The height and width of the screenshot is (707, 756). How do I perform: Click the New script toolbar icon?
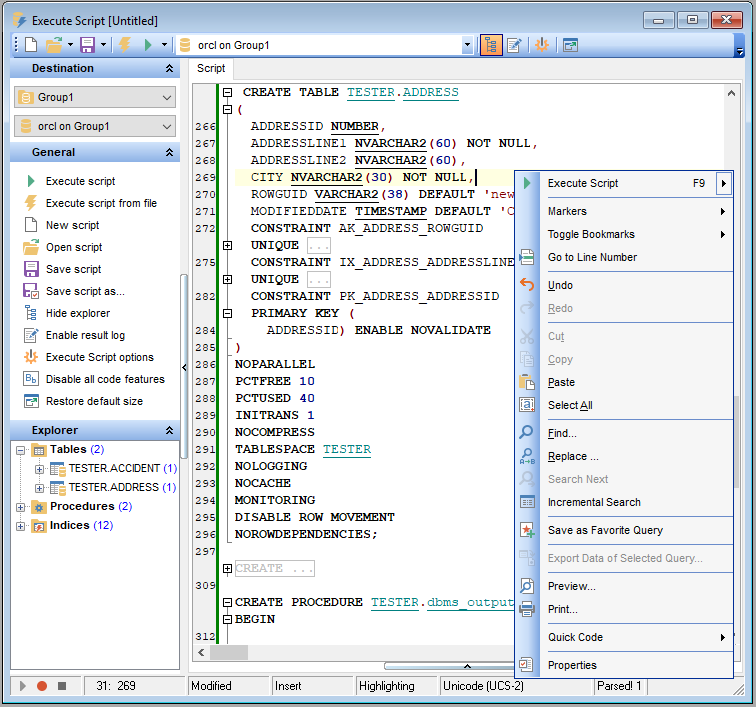(31, 45)
